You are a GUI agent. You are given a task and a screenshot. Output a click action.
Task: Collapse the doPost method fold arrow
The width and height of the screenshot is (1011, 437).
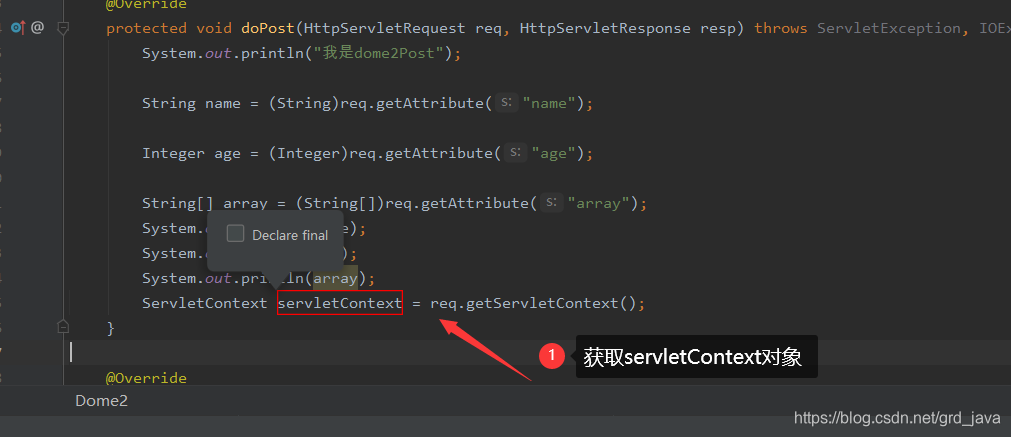tap(63, 28)
